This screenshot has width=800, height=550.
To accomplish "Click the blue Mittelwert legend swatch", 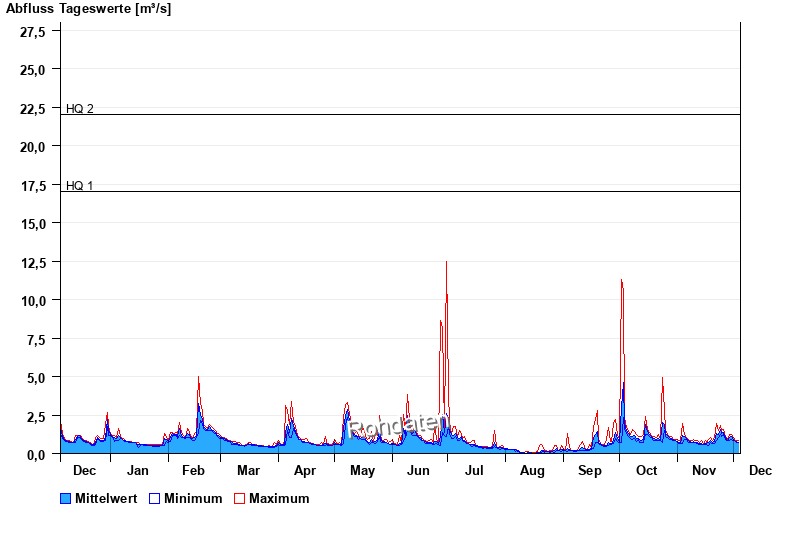I will pos(66,498).
